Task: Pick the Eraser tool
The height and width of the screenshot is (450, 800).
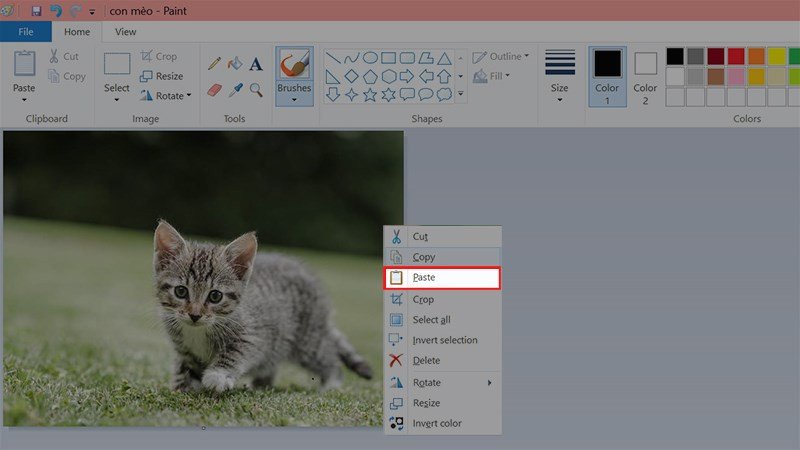Action: click(214, 90)
